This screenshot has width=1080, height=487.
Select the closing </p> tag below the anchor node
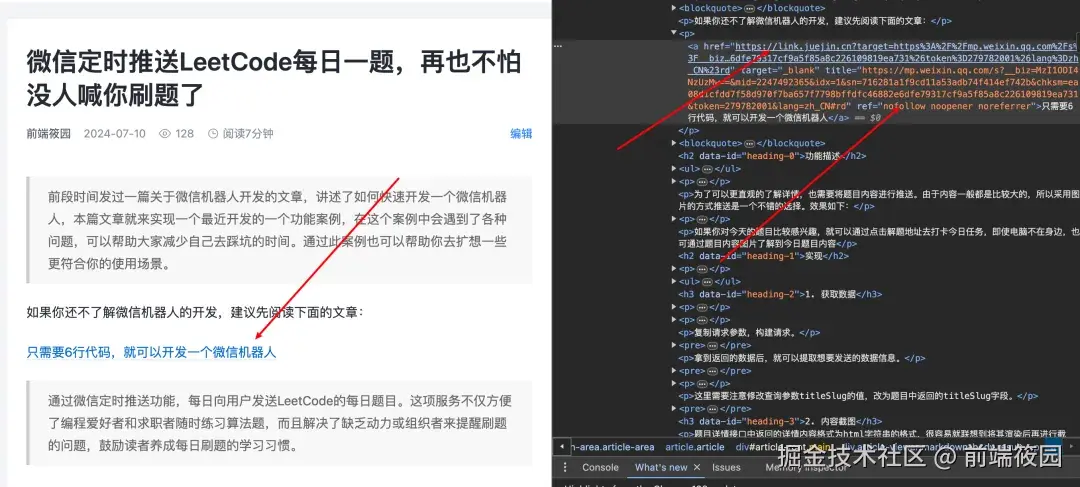[689, 130]
